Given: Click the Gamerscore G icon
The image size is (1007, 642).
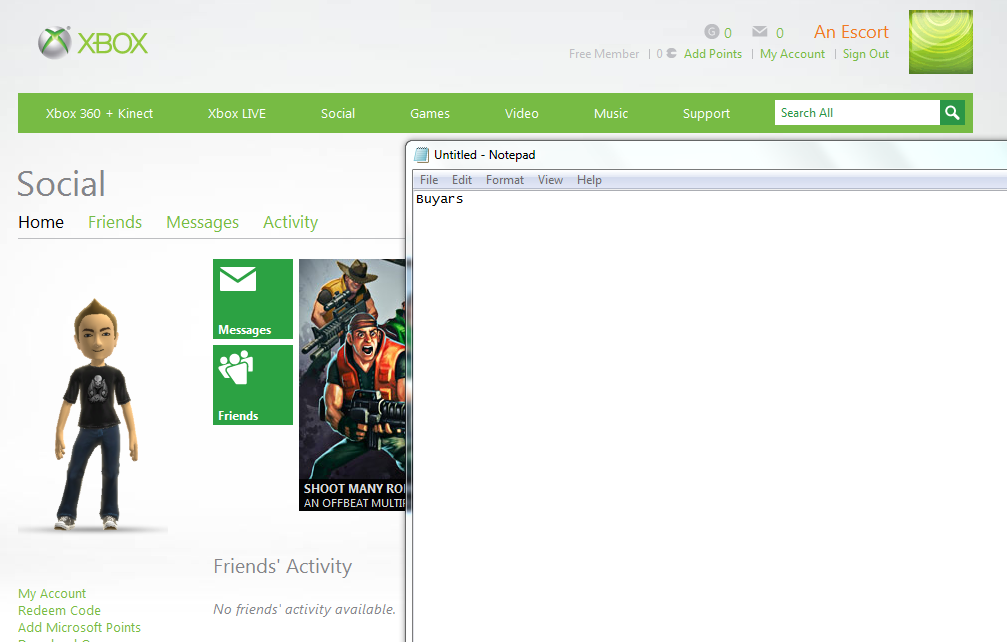Looking at the screenshot, I should [711, 31].
